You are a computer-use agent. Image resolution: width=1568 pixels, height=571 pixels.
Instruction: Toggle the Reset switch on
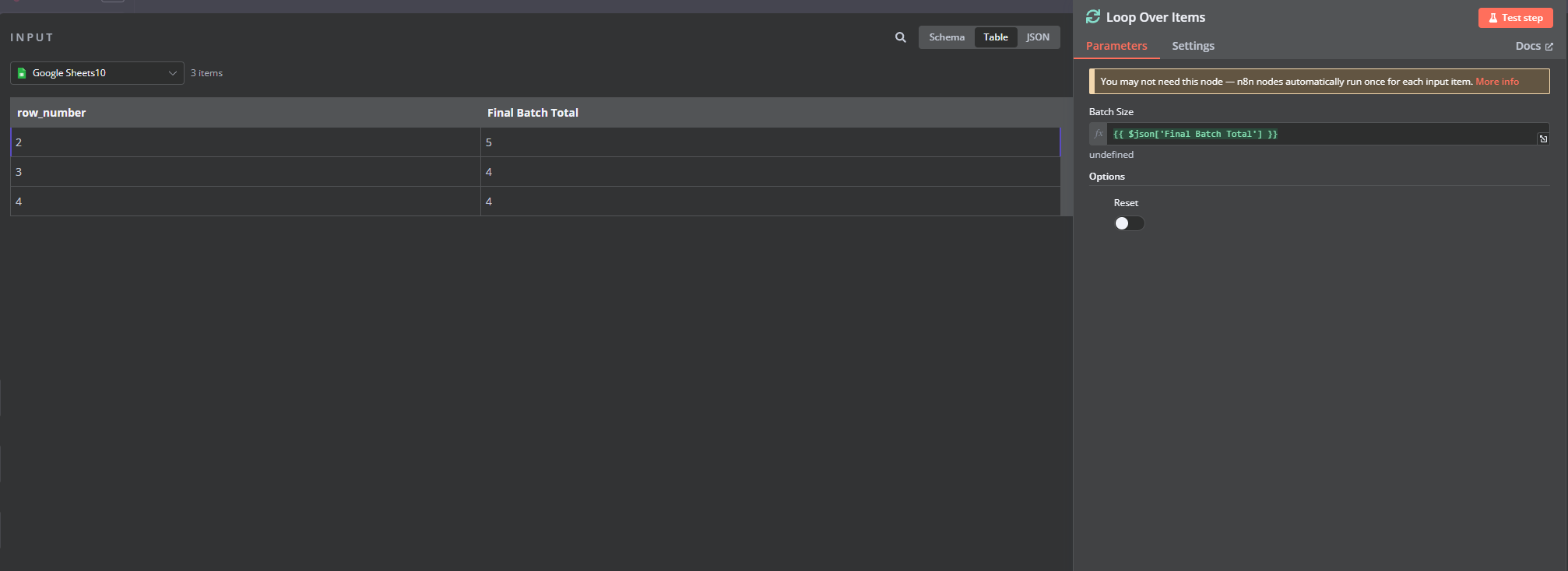[1129, 223]
